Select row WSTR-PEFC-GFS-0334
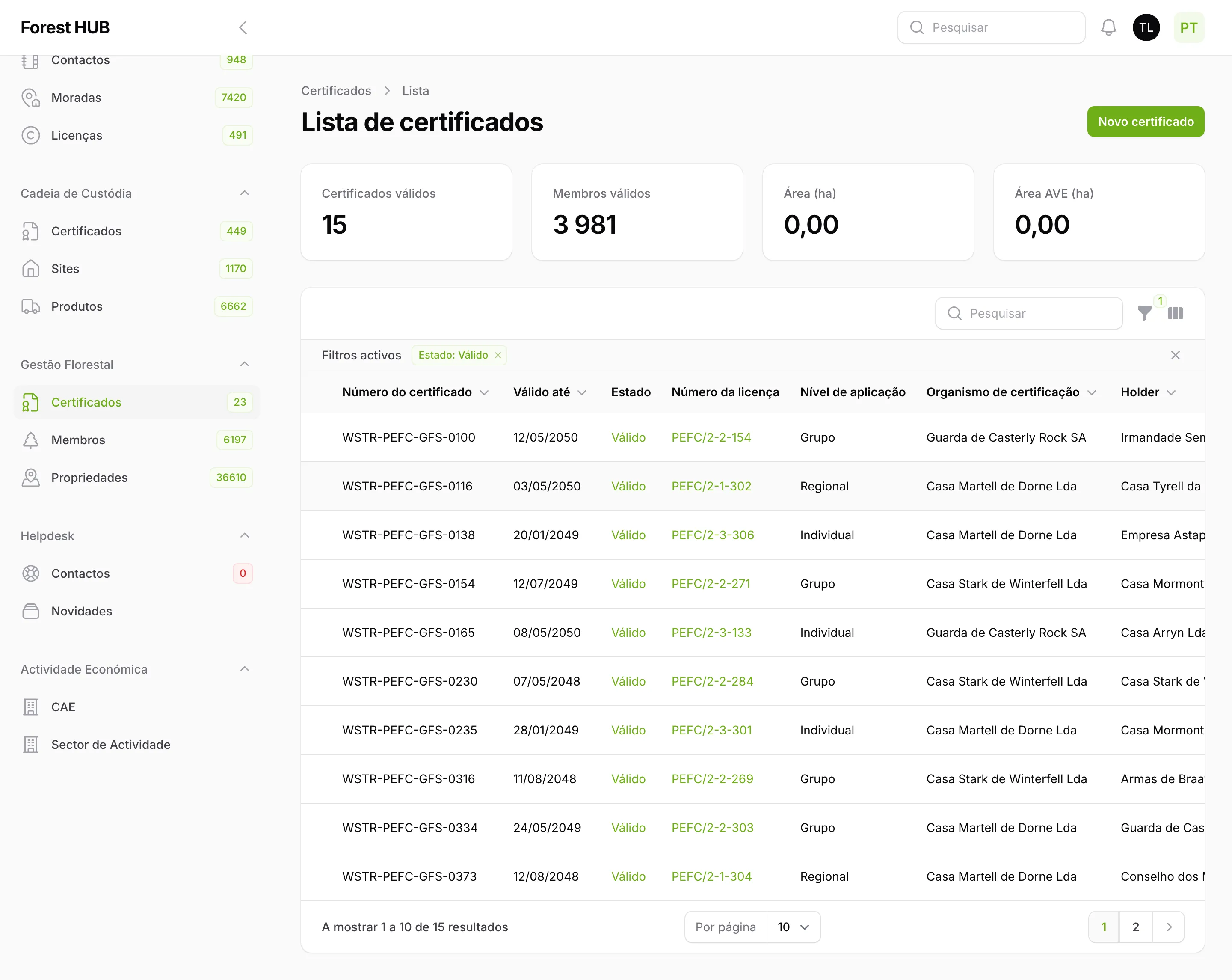Viewport: 1232px width, 980px height. (752, 828)
